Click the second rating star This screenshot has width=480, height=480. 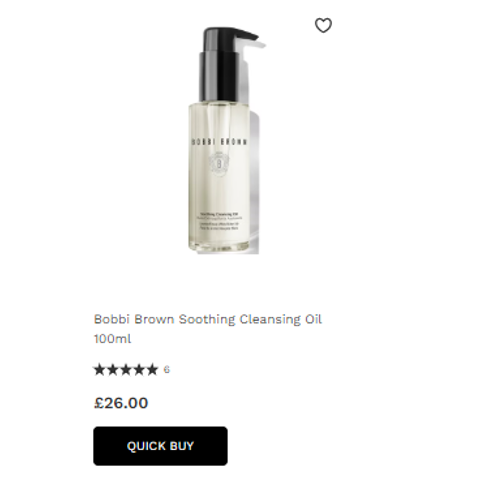[x=113, y=370]
